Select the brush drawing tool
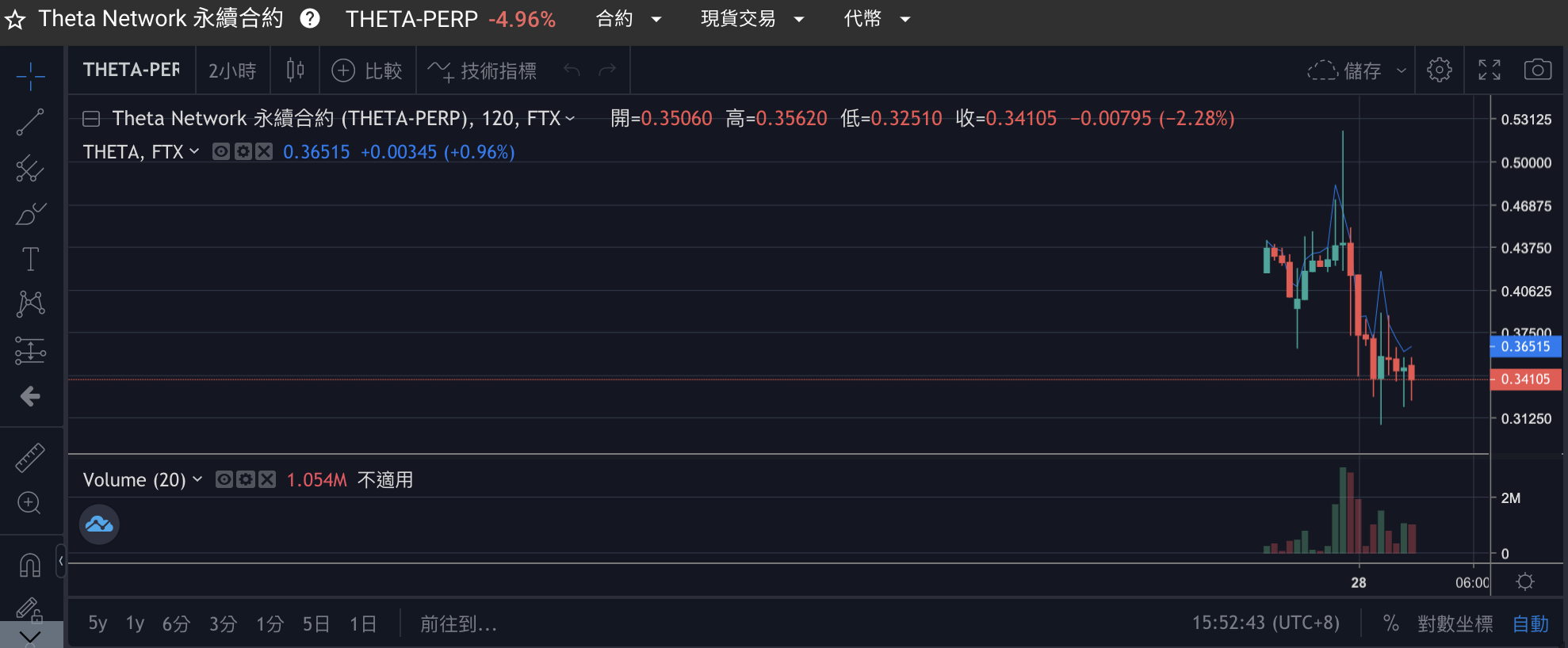The image size is (1568, 648). click(30, 214)
